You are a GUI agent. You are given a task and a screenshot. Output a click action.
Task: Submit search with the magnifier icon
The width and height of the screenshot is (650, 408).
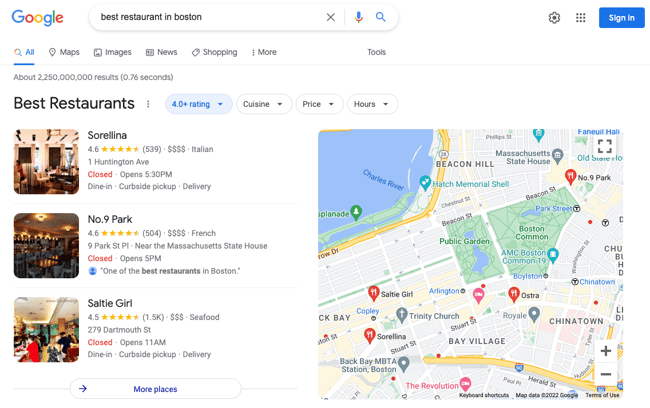(x=381, y=17)
